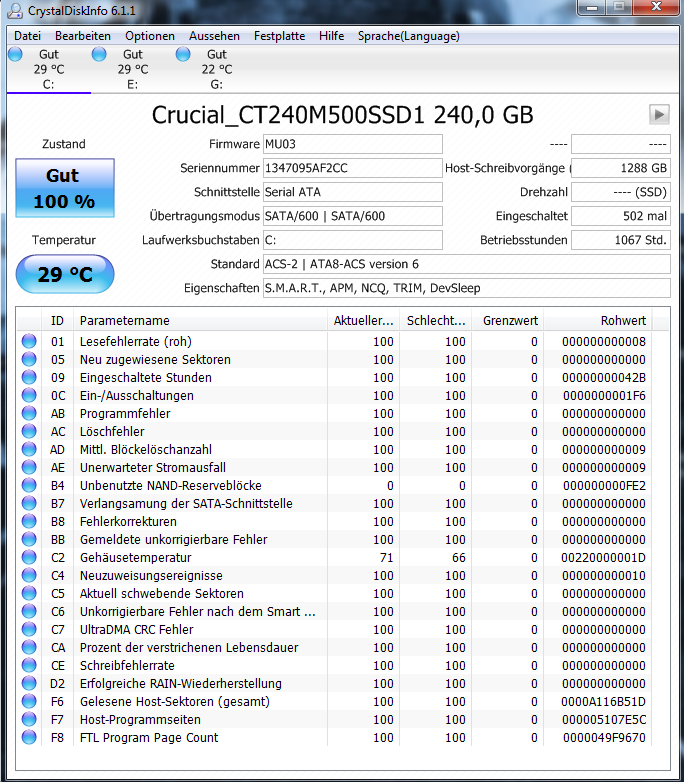Click raw value 00220000001D
This screenshot has width=684, height=782.
(603, 557)
